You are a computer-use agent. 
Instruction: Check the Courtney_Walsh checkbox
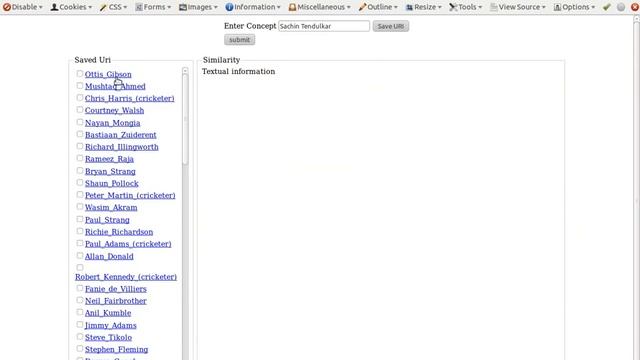(80, 110)
